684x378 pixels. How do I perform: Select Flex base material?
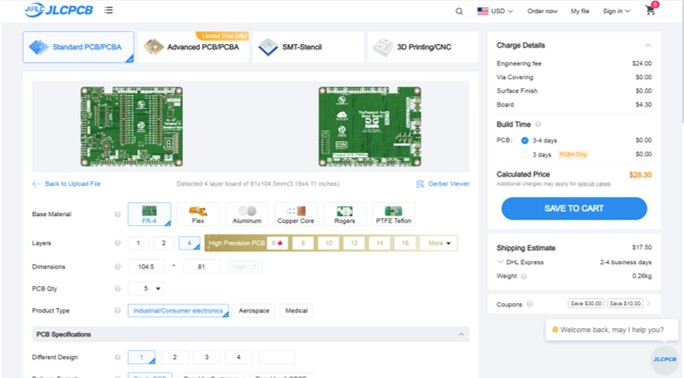pyautogui.click(x=198, y=214)
